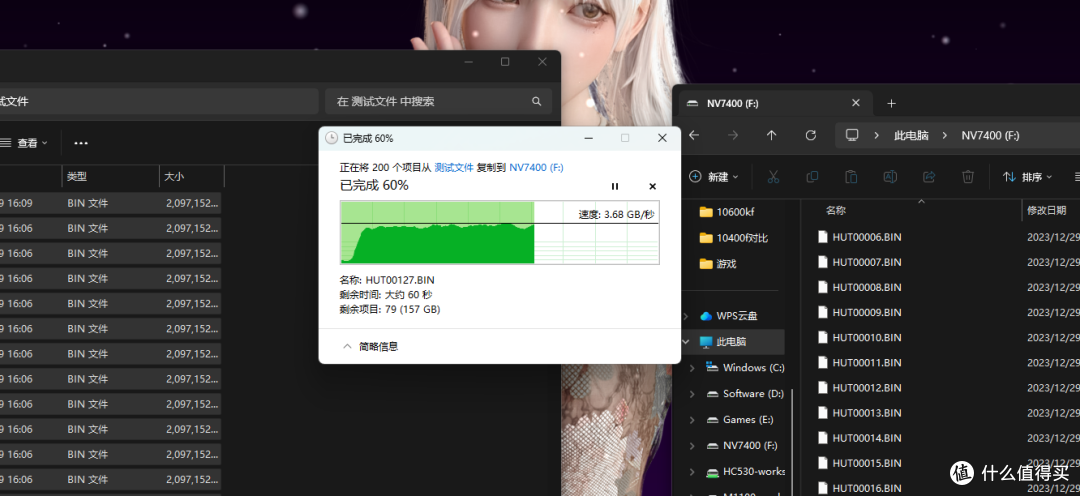Expand the NV7400 (F:) drive node

tap(692, 446)
